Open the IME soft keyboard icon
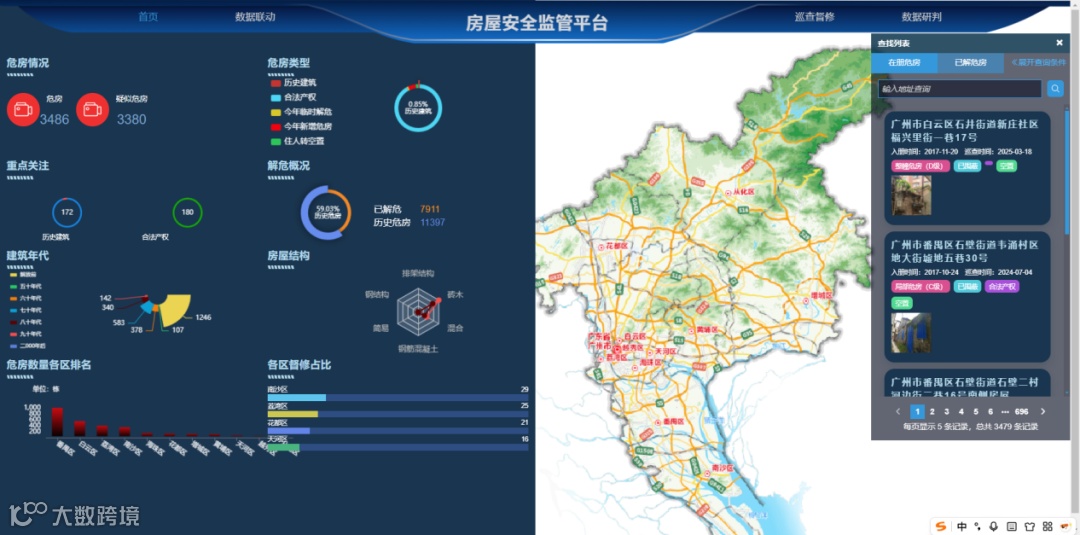 pyautogui.click(x=1010, y=526)
